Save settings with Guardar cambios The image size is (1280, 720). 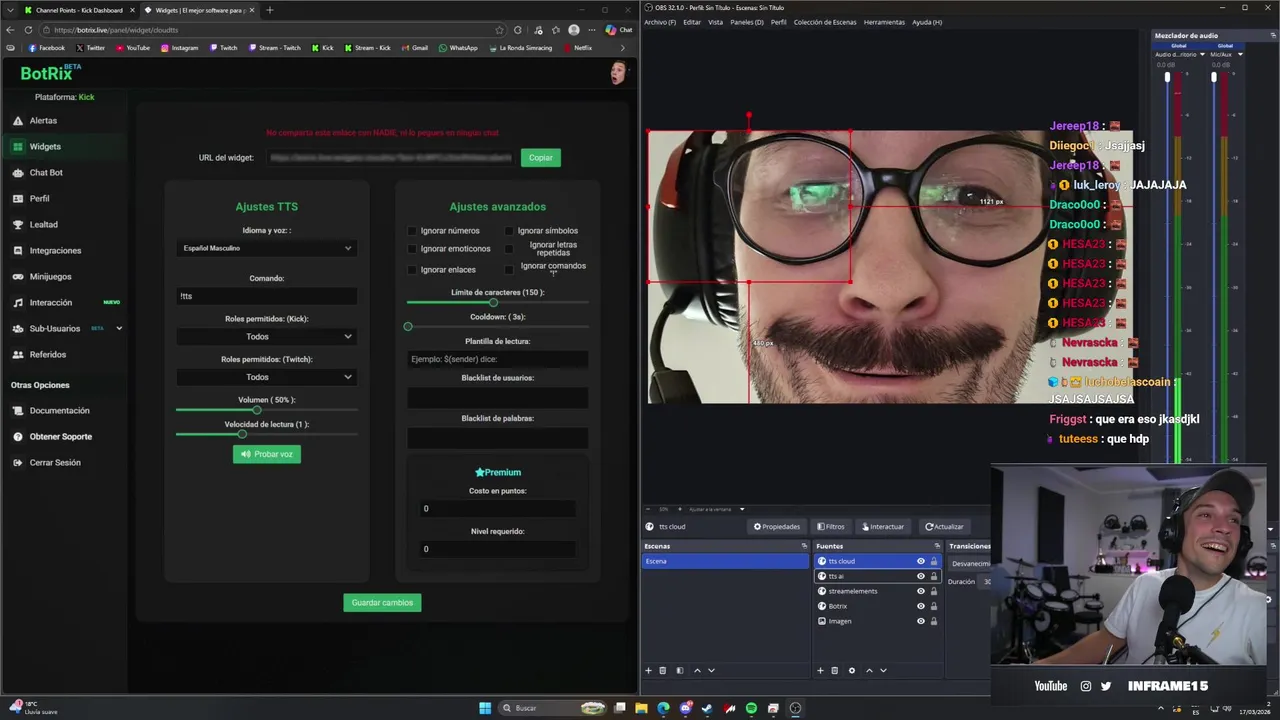[x=382, y=602]
